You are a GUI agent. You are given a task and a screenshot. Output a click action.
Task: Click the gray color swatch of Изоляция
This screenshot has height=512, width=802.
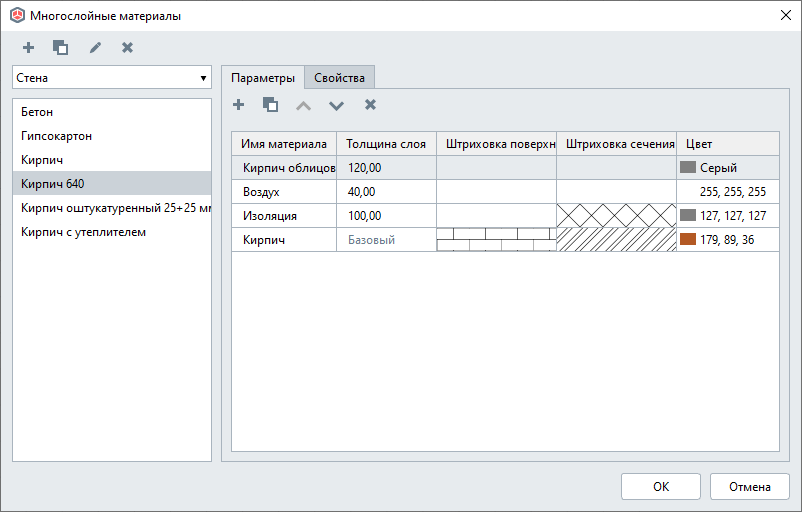687,215
